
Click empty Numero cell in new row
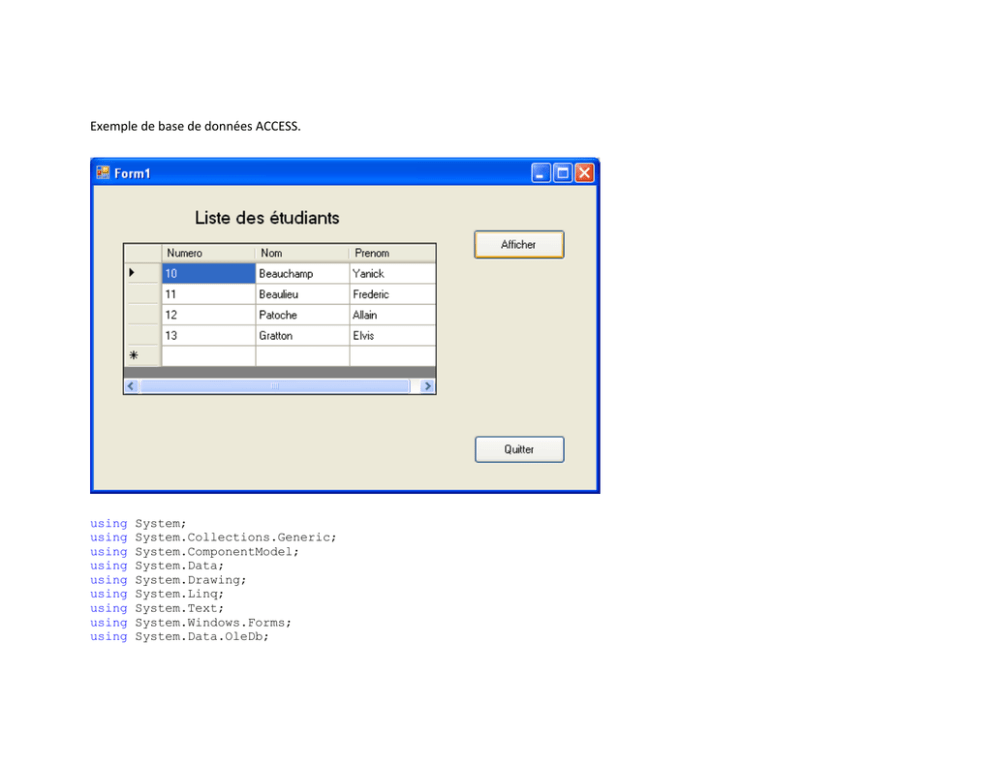click(x=209, y=356)
